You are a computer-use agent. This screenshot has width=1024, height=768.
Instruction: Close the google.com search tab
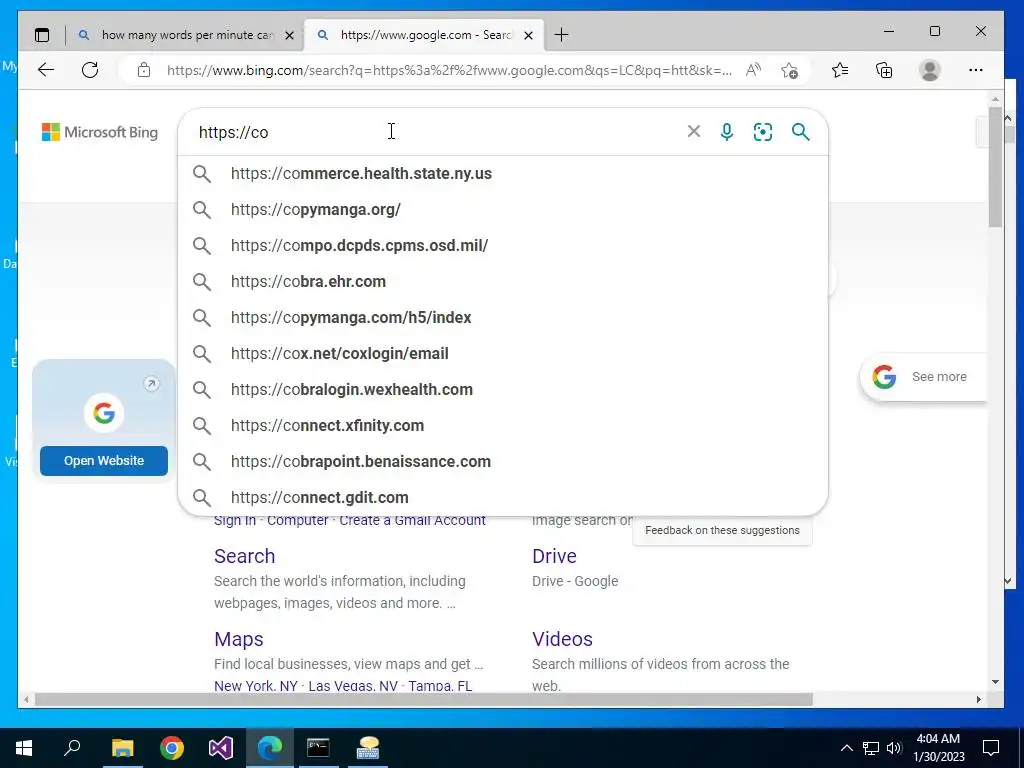(529, 35)
